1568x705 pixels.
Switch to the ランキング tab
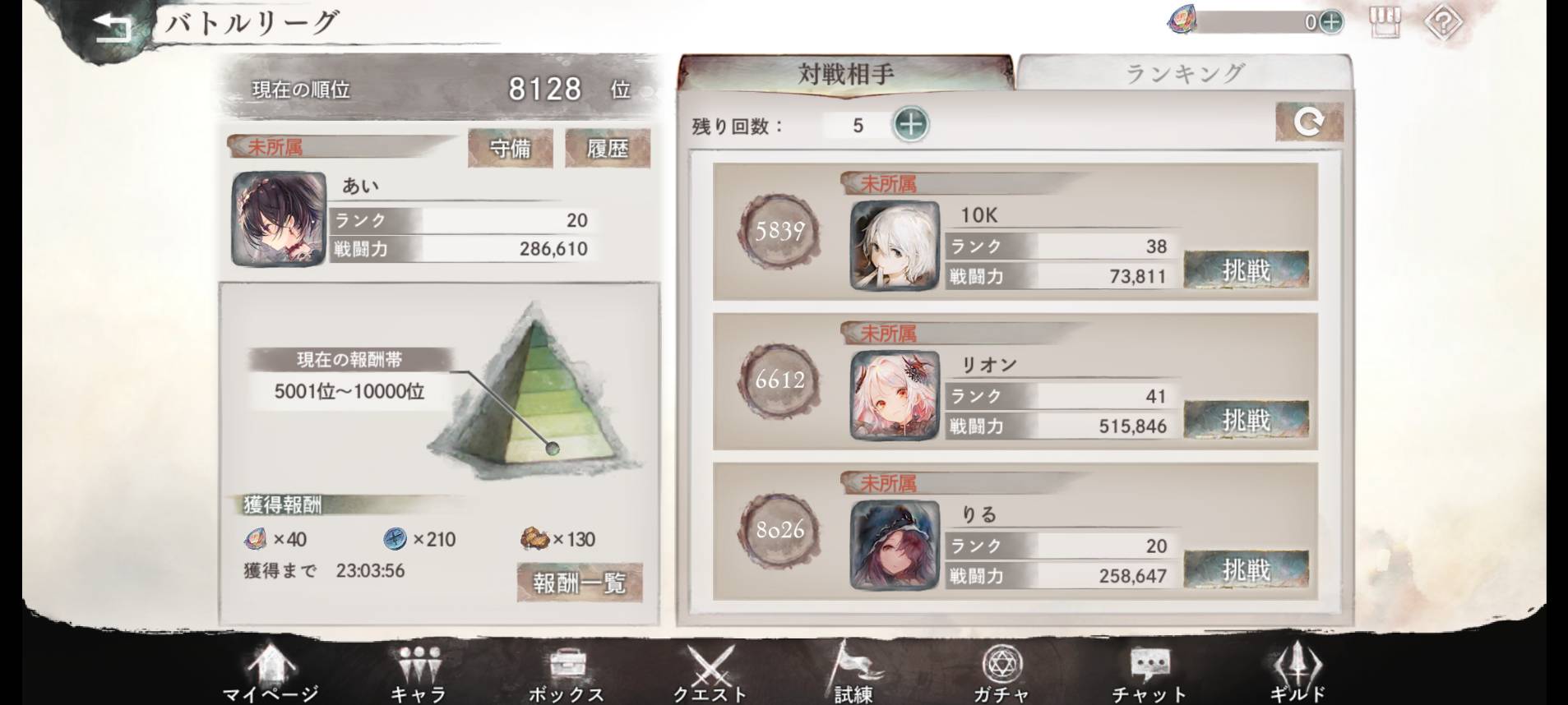coord(1184,73)
